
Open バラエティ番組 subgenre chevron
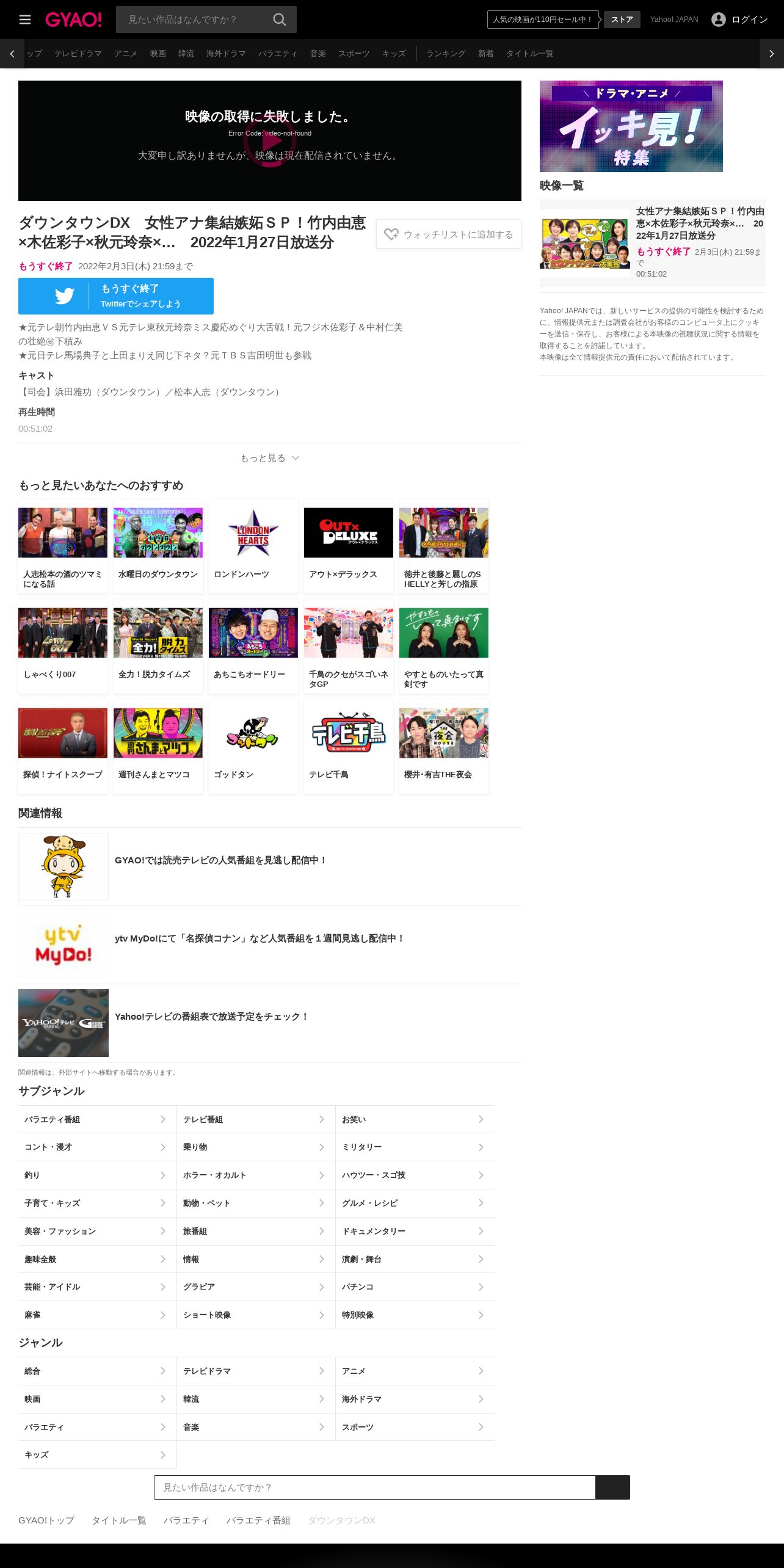coord(163,1119)
